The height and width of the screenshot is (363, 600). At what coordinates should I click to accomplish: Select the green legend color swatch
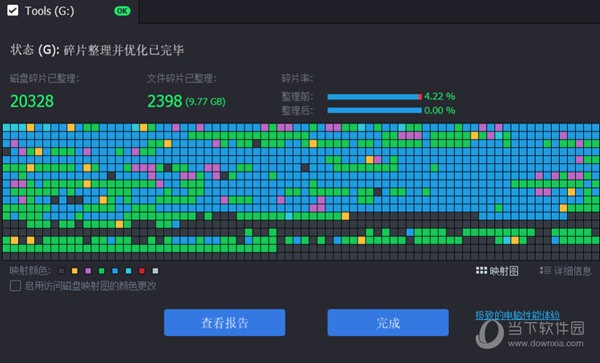click(101, 271)
